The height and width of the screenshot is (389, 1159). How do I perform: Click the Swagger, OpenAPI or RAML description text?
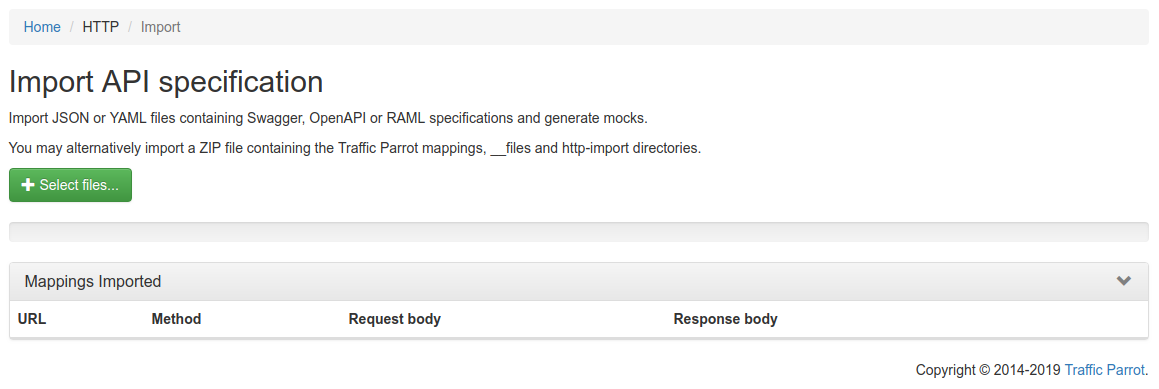tap(328, 118)
